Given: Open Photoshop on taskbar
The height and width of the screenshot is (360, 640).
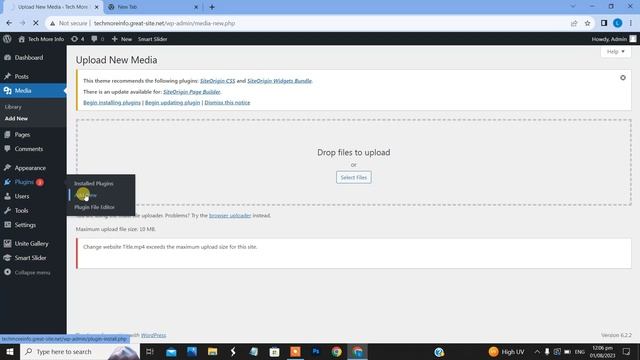Looking at the screenshot, I should point(316,351).
